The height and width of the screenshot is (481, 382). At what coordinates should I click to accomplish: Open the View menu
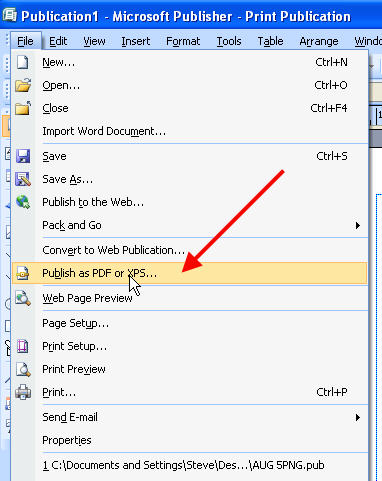pos(94,41)
